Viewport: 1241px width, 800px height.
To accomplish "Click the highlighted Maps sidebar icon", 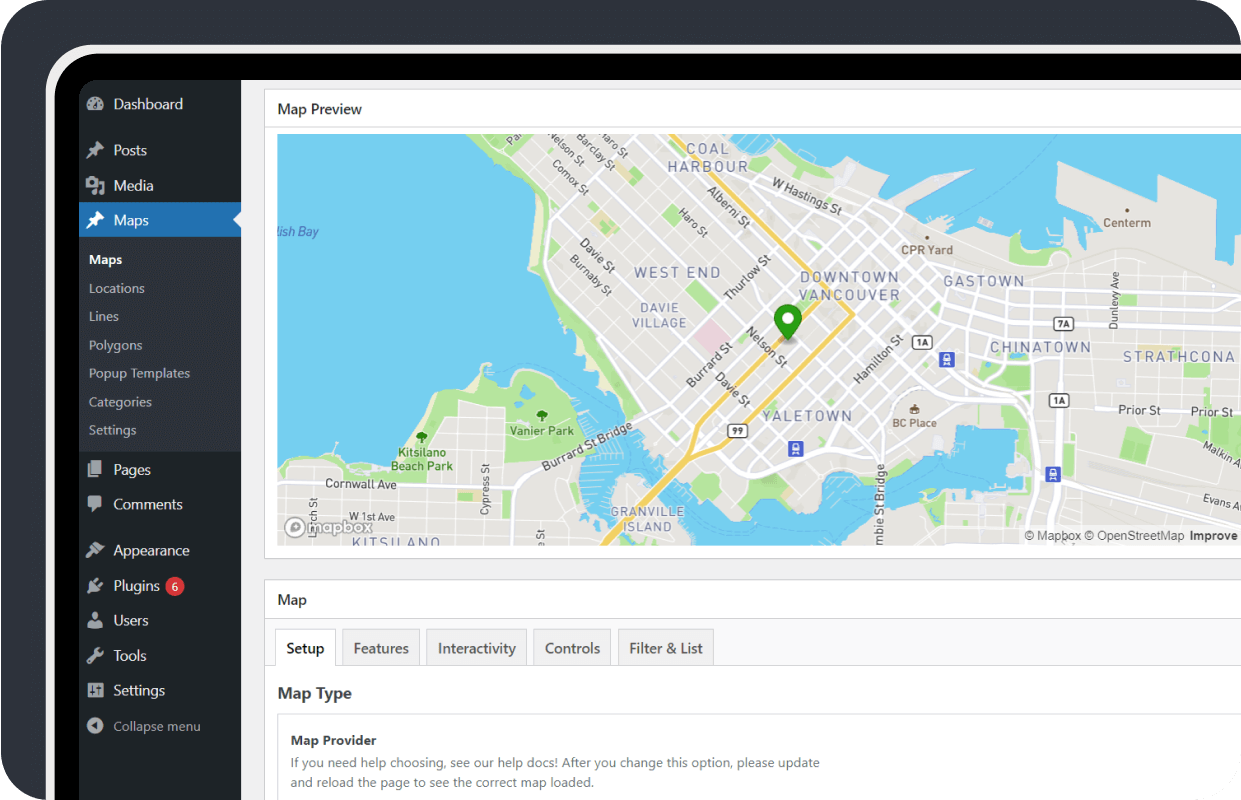I will 95,219.
